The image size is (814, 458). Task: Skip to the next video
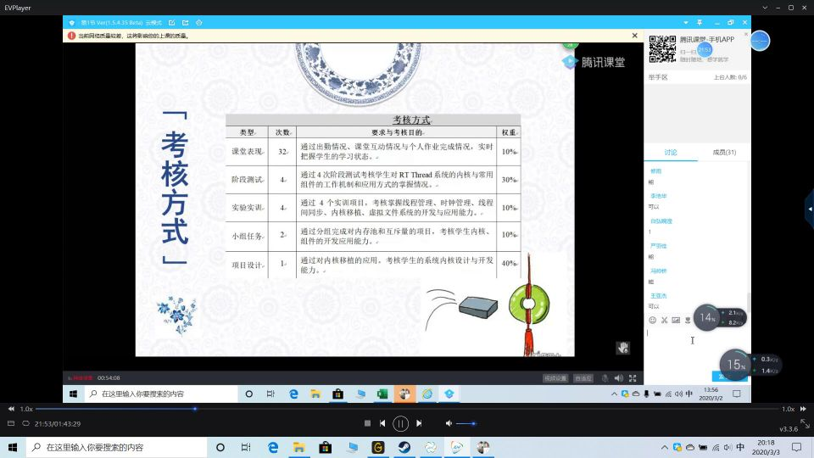(x=419, y=424)
